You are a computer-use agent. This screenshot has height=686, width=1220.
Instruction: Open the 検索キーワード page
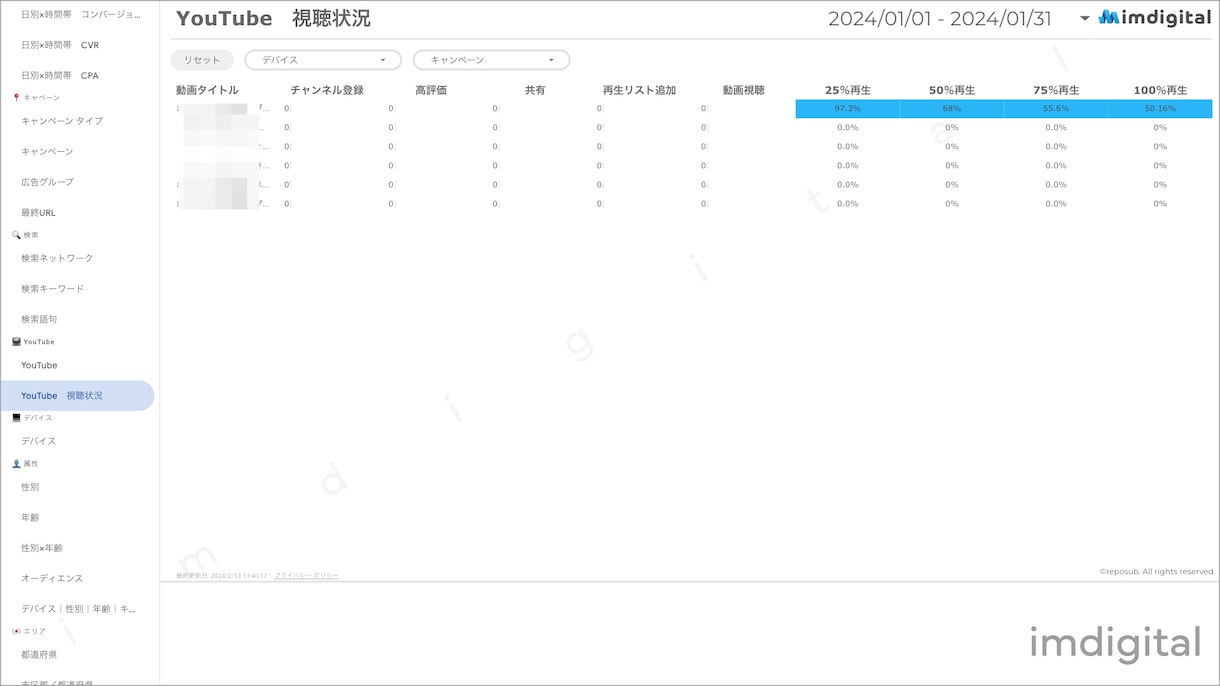click(52, 289)
